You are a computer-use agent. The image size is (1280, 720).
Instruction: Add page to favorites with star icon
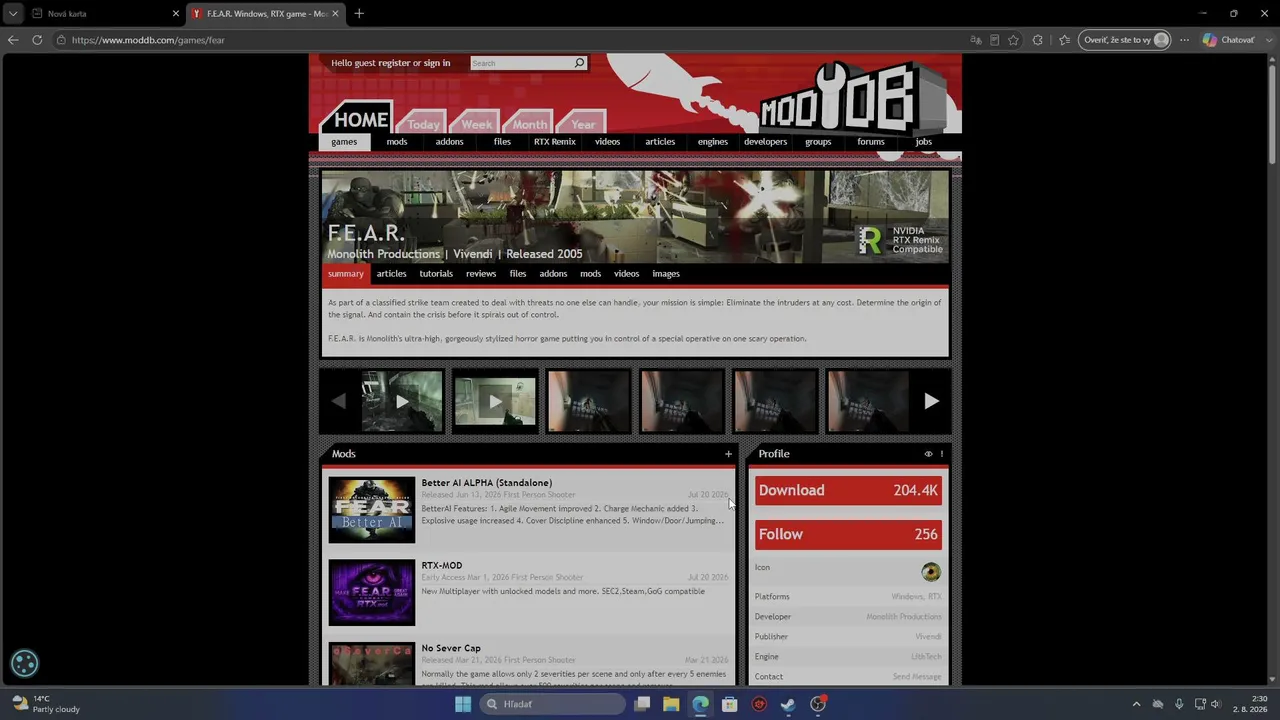click(1013, 40)
